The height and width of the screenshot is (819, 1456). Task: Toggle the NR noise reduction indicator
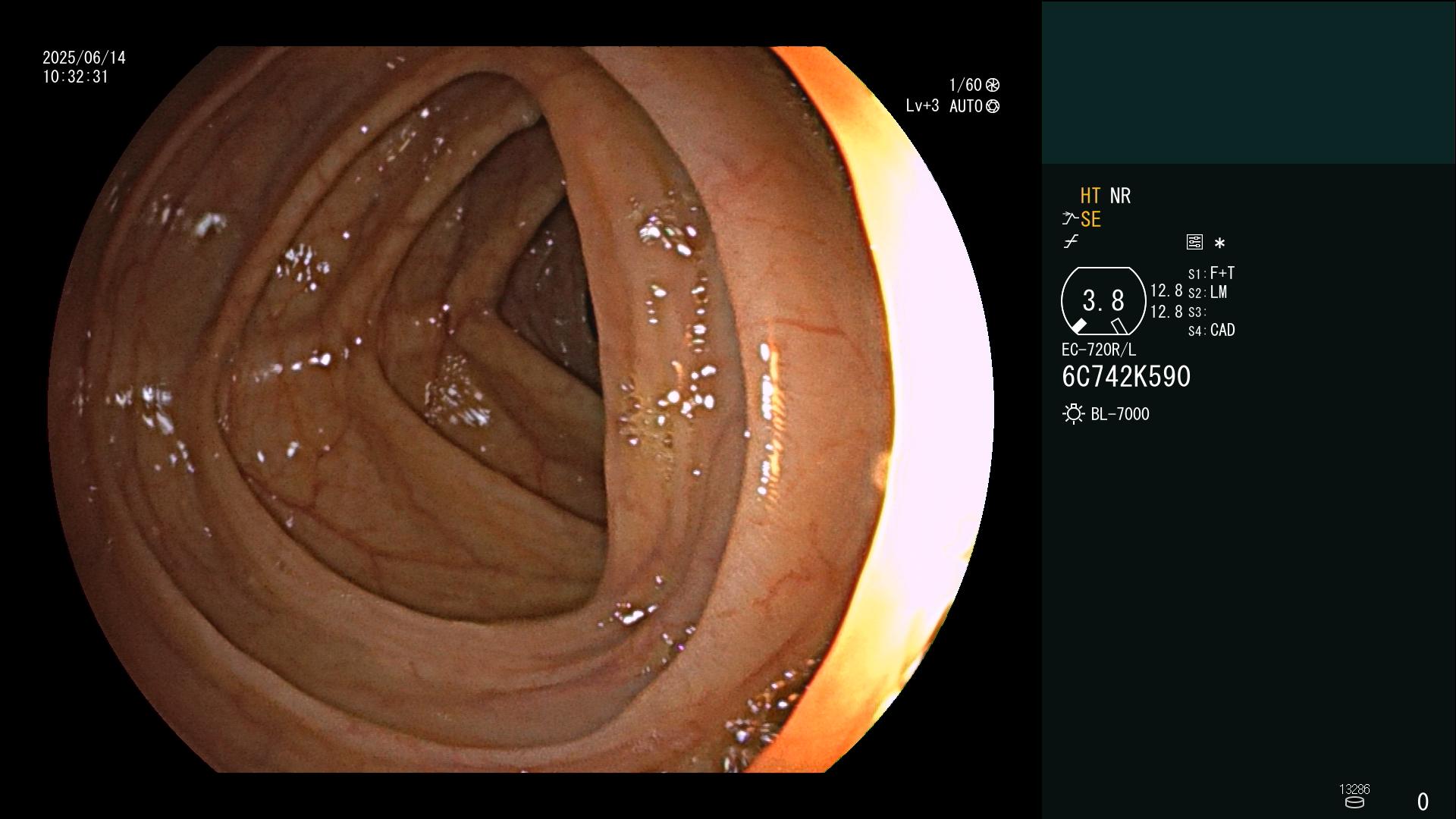[x=1120, y=196]
